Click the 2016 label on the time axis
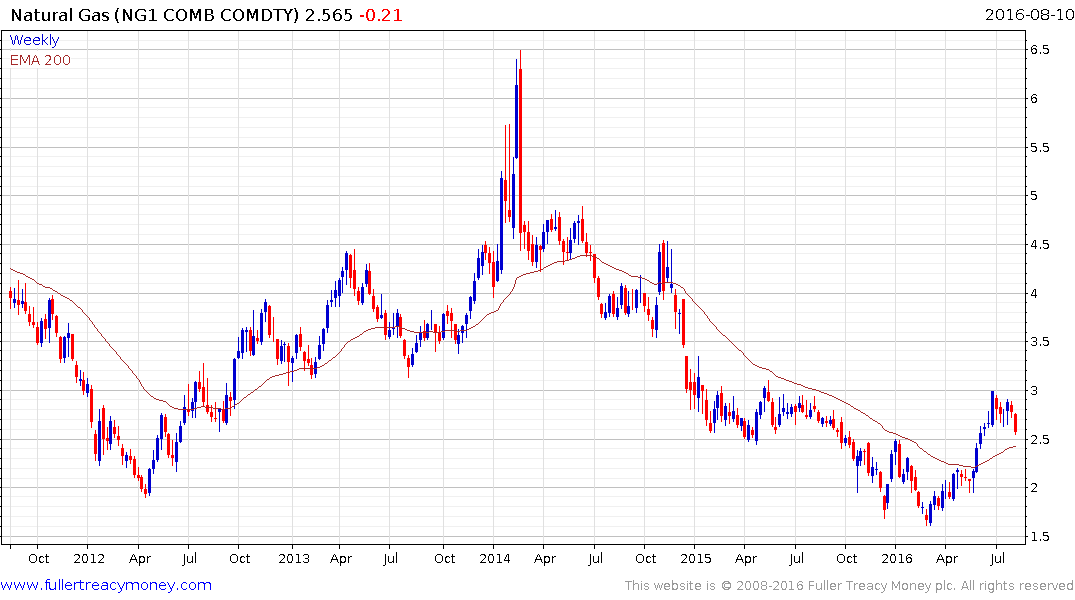Screen dimensions: 1075x600 click(x=896, y=558)
